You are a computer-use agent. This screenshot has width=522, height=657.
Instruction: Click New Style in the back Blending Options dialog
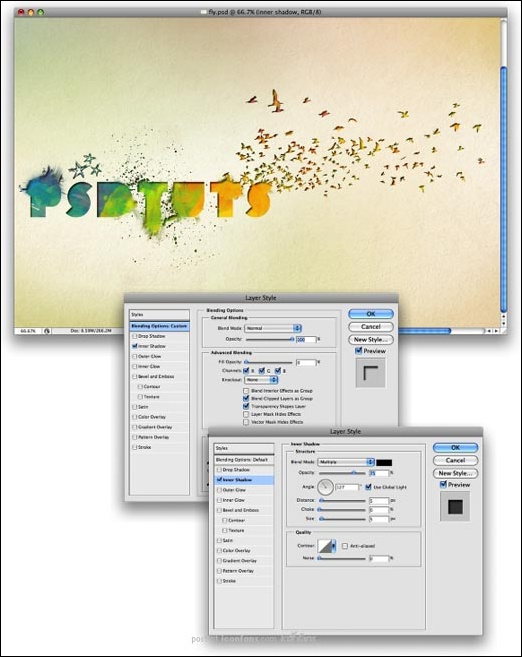pos(371,339)
